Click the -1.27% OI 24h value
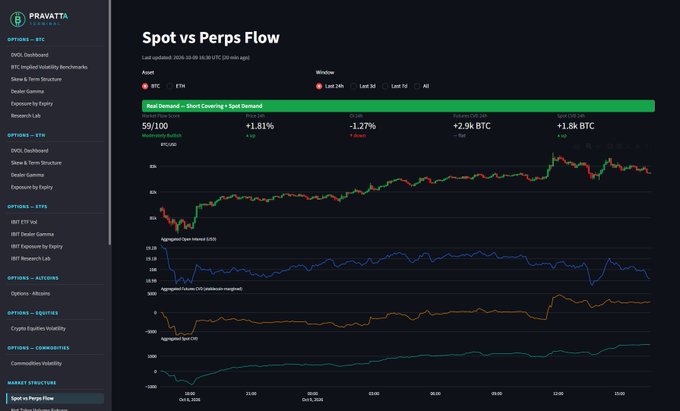The image size is (680, 411). (x=363, y=126)
